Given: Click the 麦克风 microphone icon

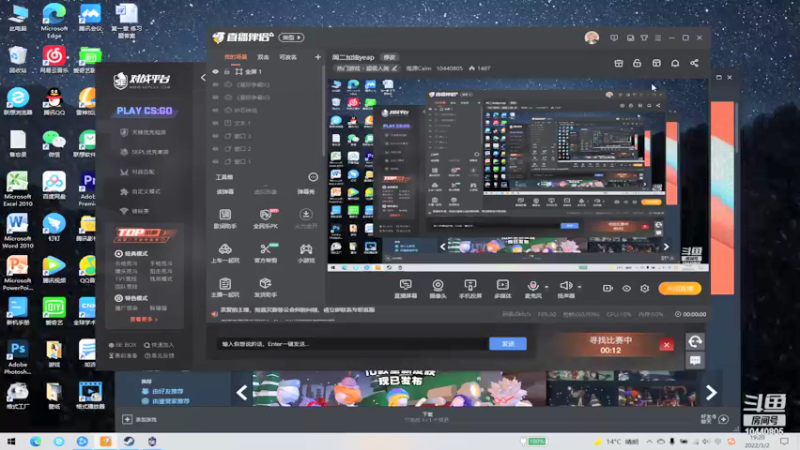Looking at the screenshot, I should pos(533,285).
